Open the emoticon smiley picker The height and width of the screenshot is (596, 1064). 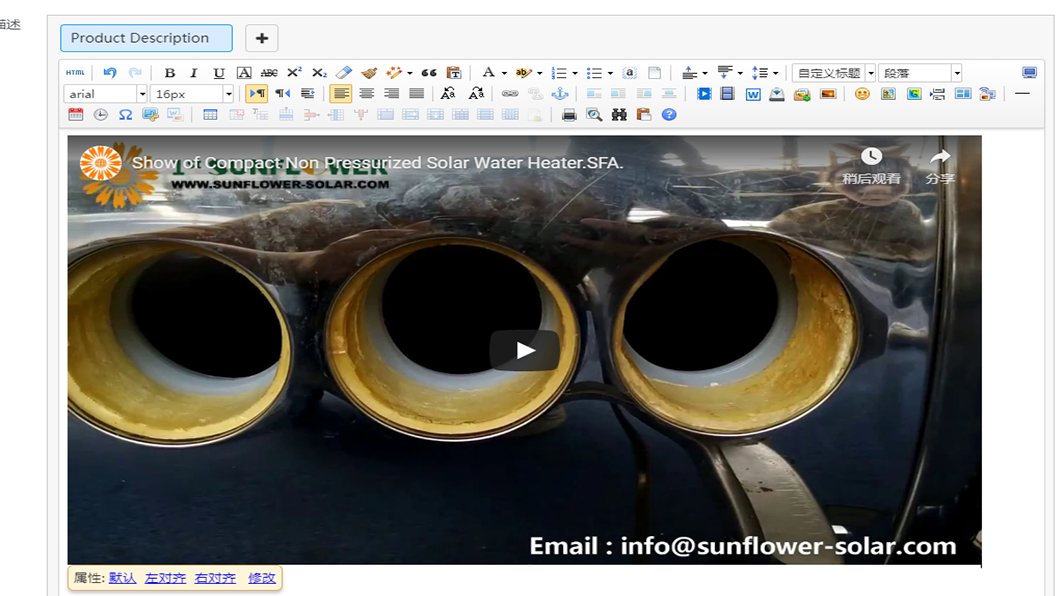click(x=862, y=94)
